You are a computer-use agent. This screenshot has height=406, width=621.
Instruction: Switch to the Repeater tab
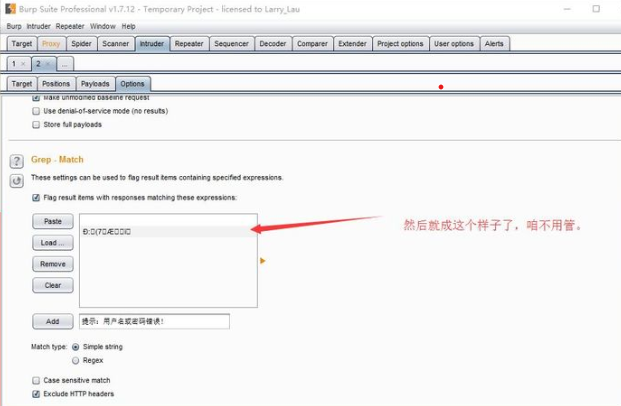coord(189,44)
